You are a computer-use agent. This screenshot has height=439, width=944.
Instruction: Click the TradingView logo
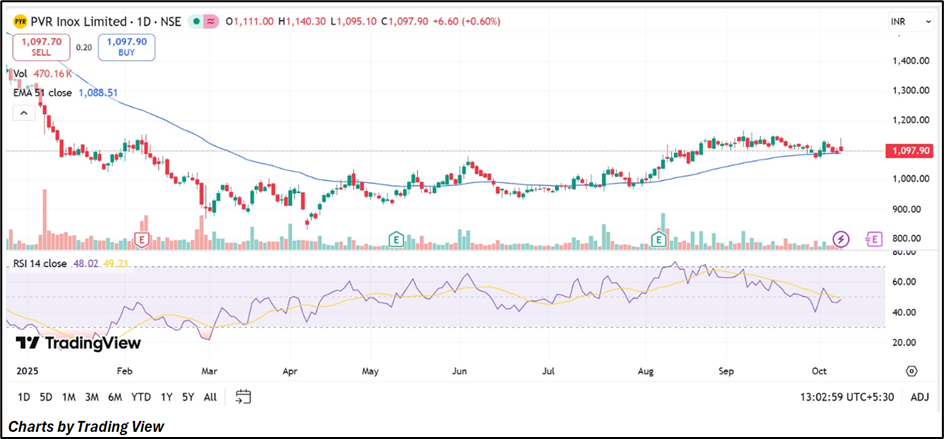(78, 343)
